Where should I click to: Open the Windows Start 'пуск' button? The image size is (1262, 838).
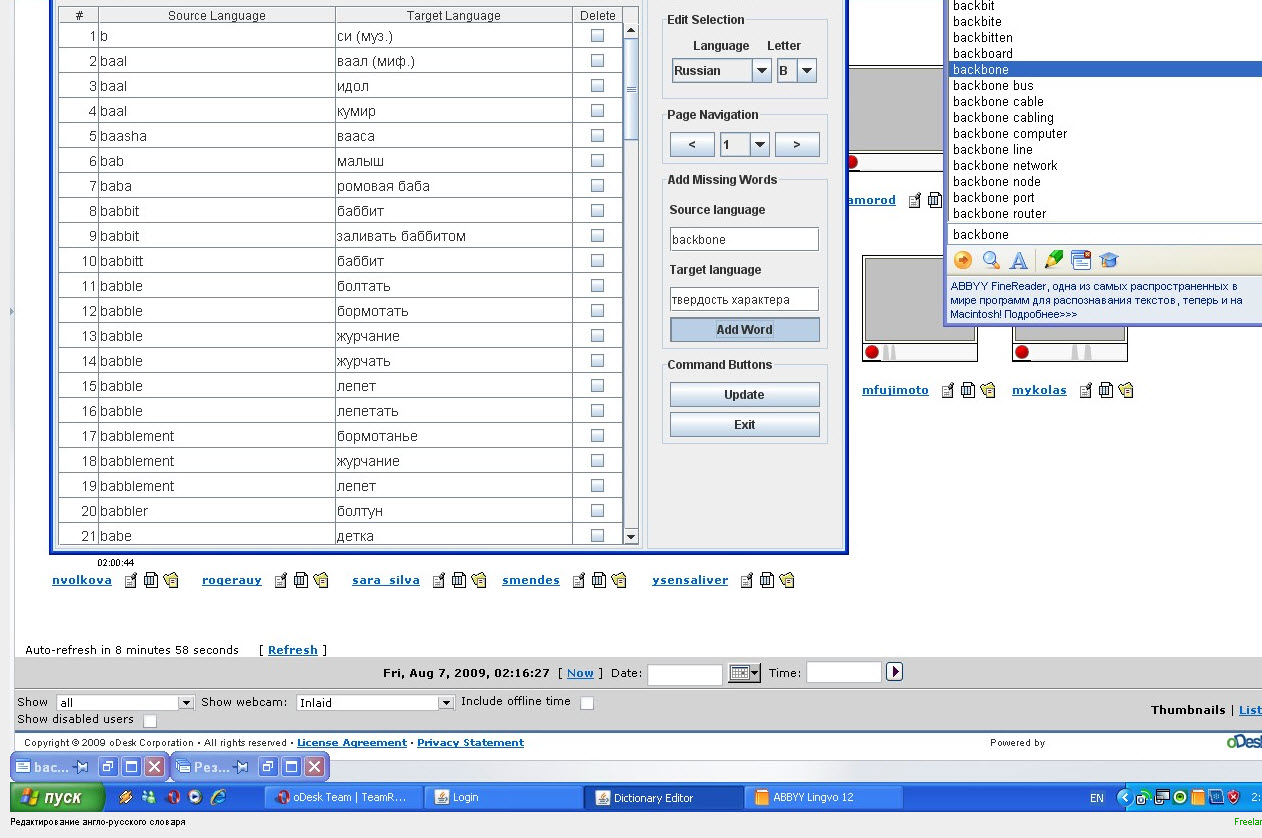tap(57, 797)
